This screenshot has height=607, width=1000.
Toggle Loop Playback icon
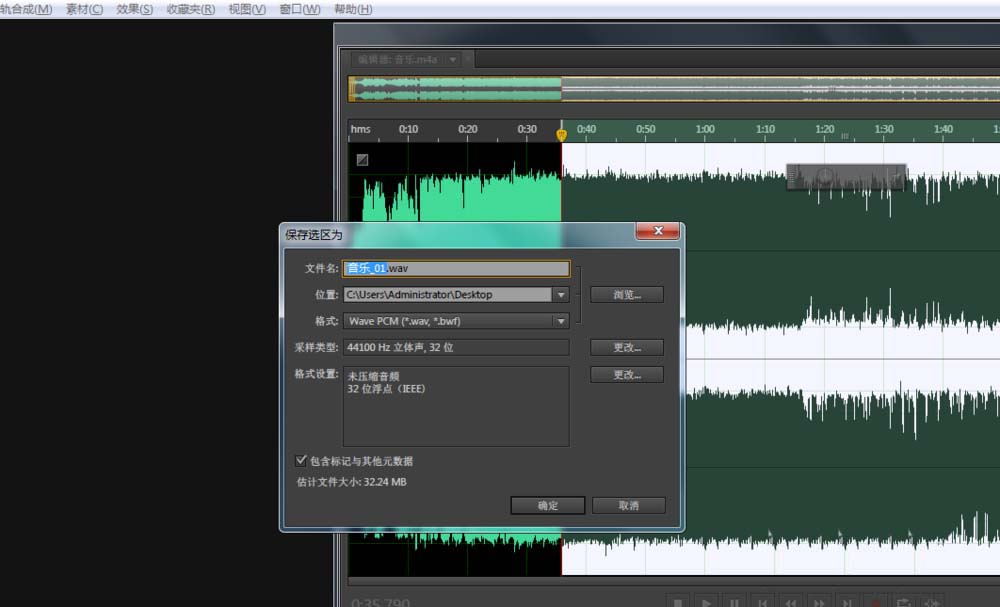click(x=903, y=602)
